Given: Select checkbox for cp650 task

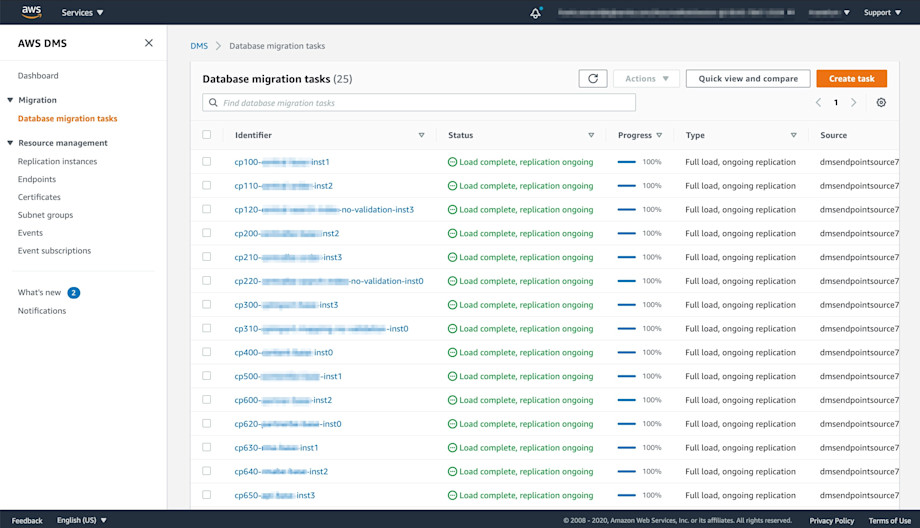Looking at the screenshot, I should pyautogui.click(x=207, y=495).
